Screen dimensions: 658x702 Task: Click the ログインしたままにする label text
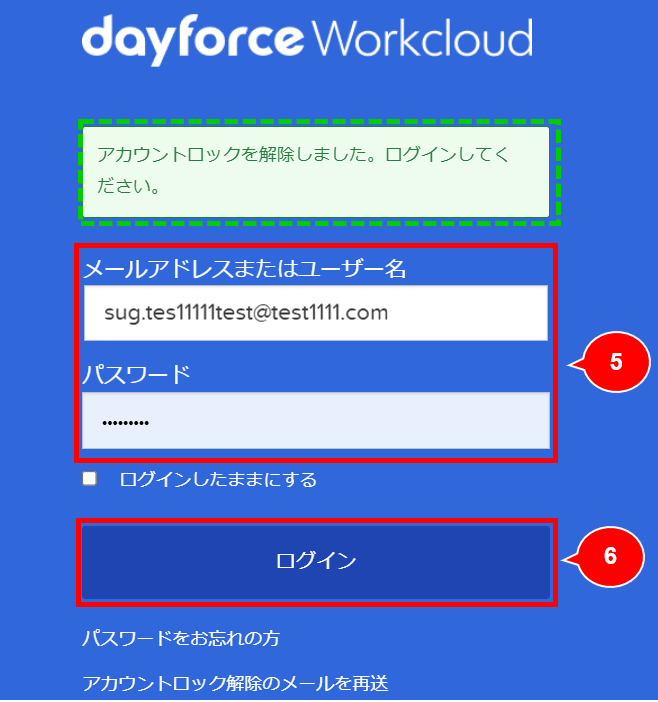point(217,480)
